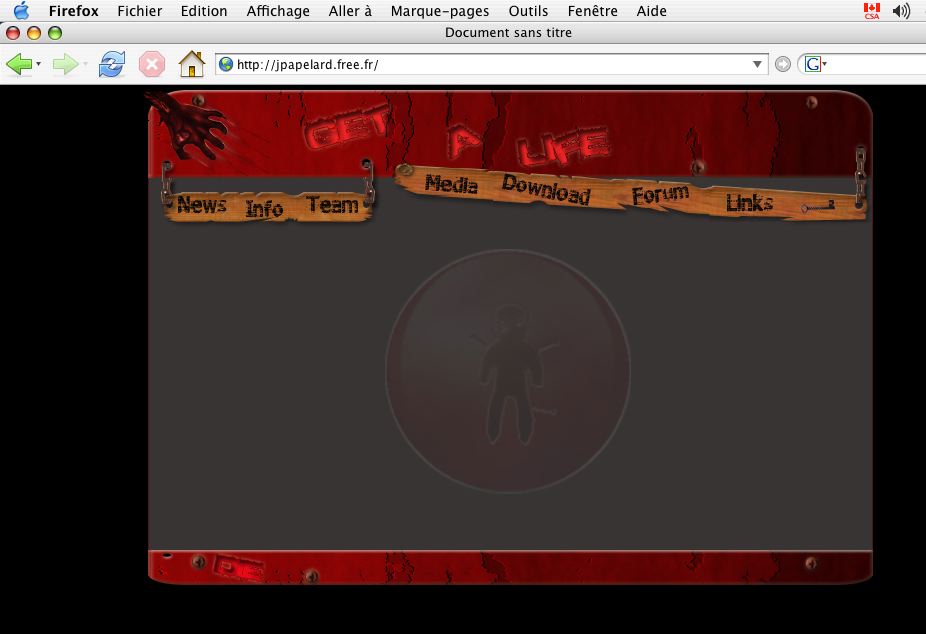The width and height of the screenshot is (926, 634).
Task: Open the Apple menu
Action: (x=21, y=11)
